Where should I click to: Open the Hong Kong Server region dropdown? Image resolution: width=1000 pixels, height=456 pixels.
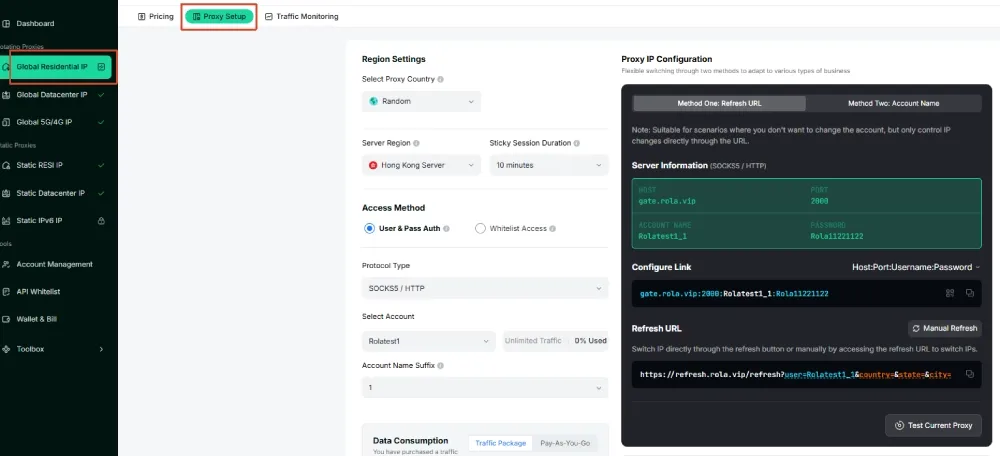tap(422, 165)
